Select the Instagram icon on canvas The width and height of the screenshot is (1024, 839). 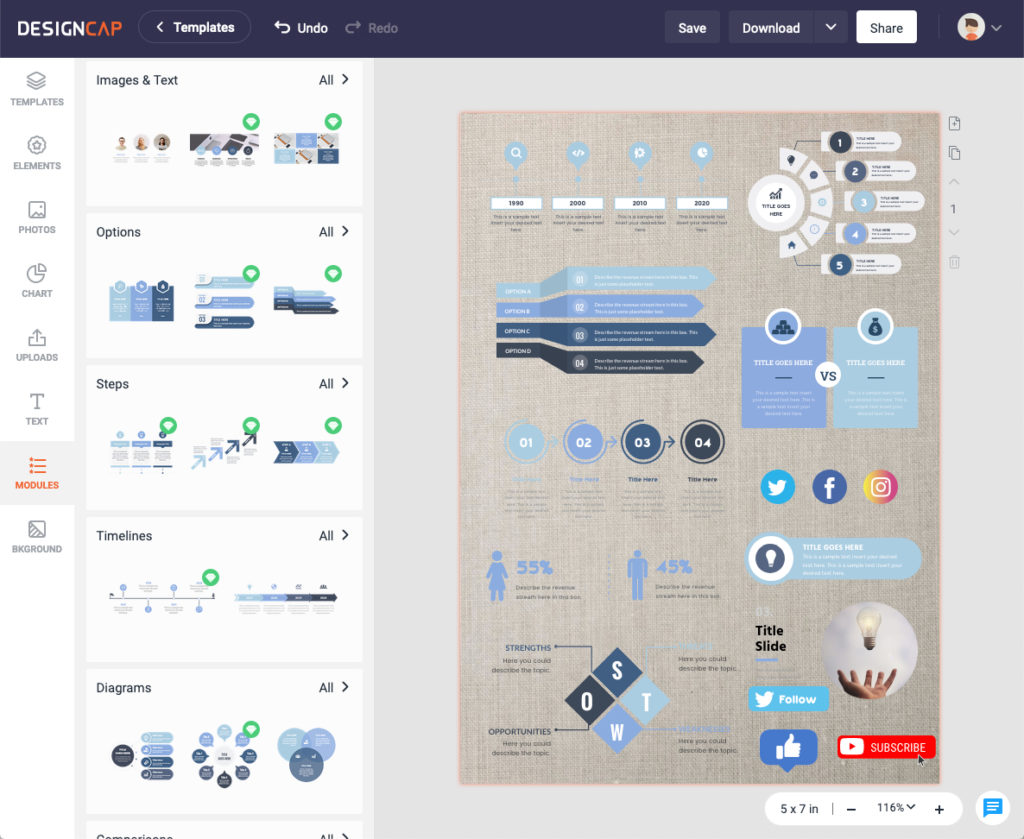click(x=880, y=486)
